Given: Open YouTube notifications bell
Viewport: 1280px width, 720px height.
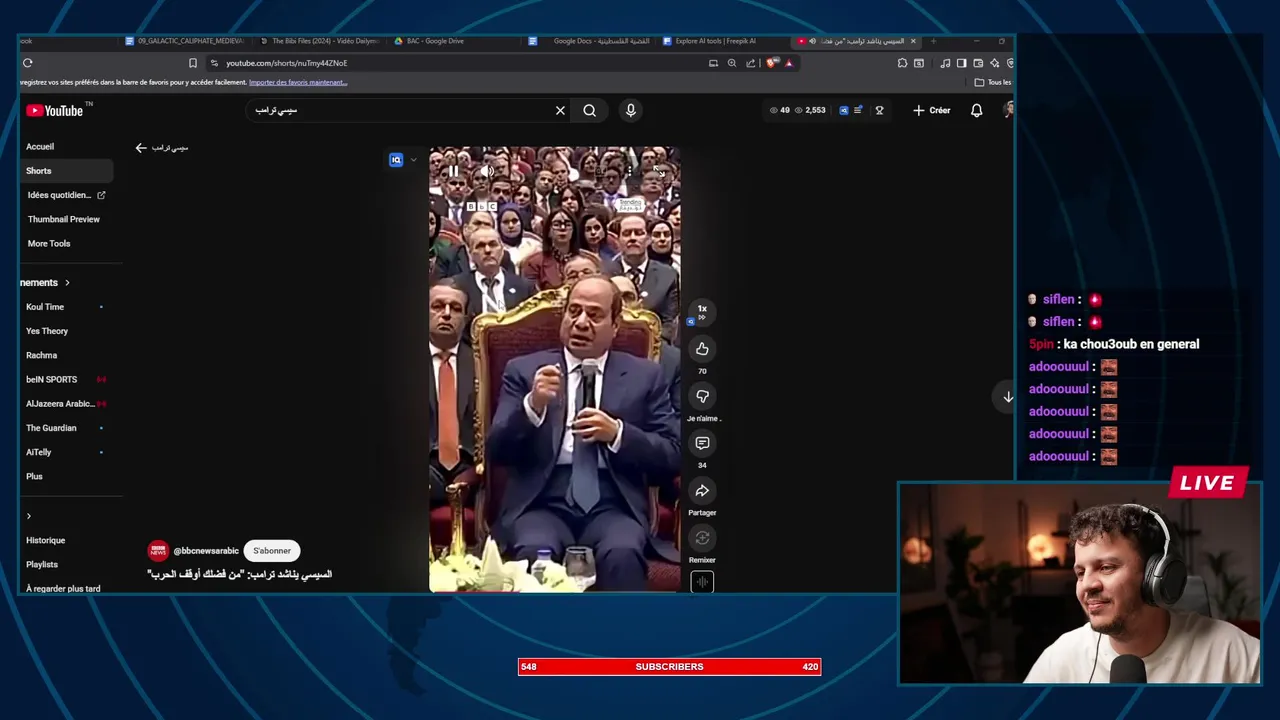Looking at the screenshot, I should click(x=976, y=110).
